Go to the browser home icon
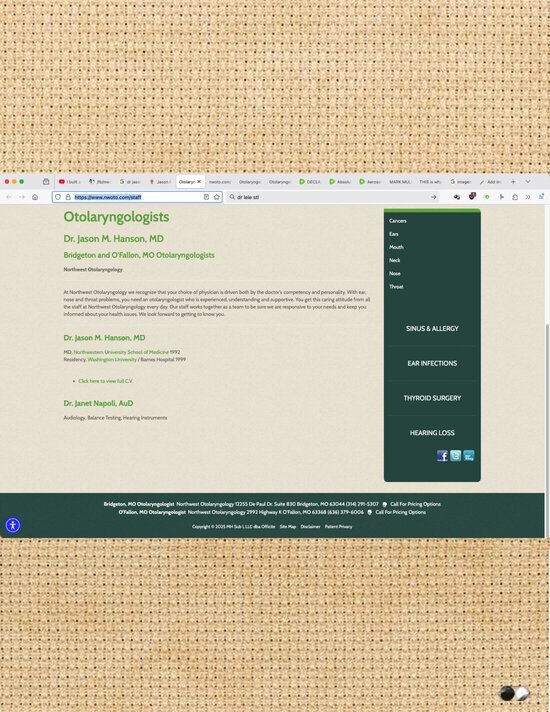This screenshot has height=712, width=550. click(x=35, y=197)
